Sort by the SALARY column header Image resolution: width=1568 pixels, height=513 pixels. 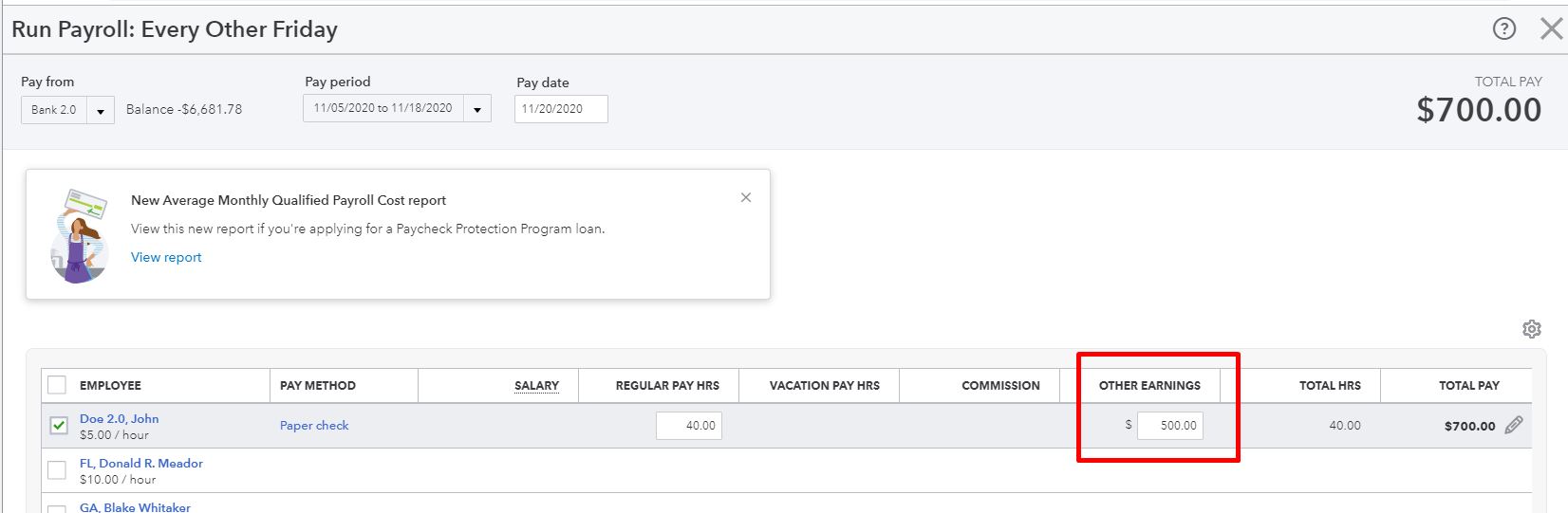pos(536,385)
